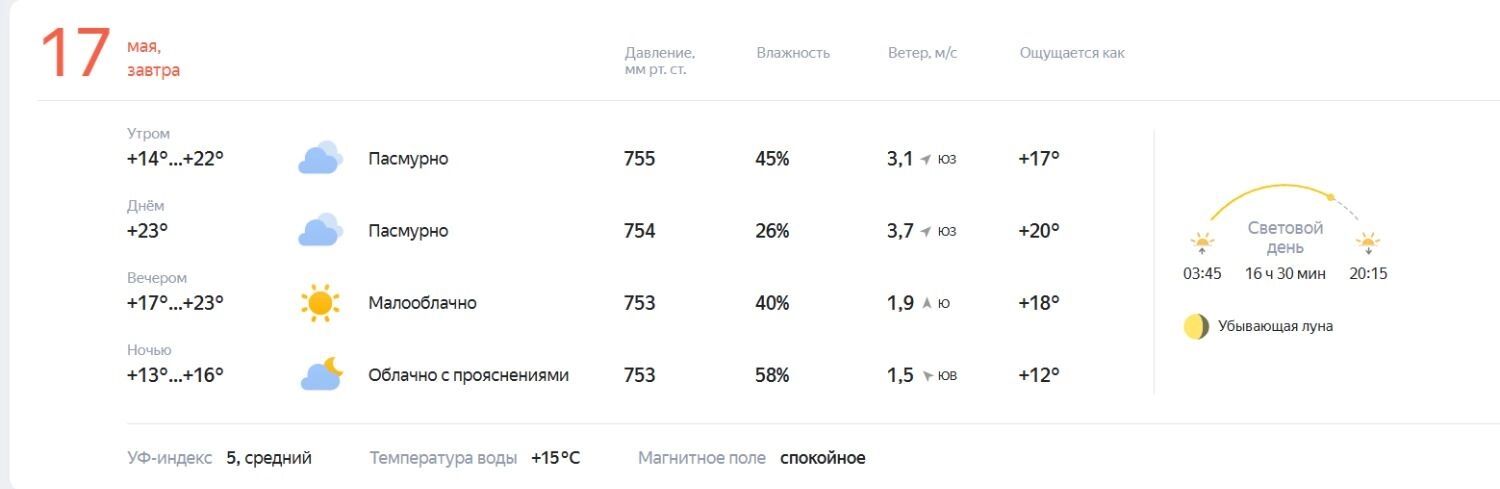This screenshot has height=489, width=1500.
Task: Click the evening sun weather icon
Action: click(320, 303)
